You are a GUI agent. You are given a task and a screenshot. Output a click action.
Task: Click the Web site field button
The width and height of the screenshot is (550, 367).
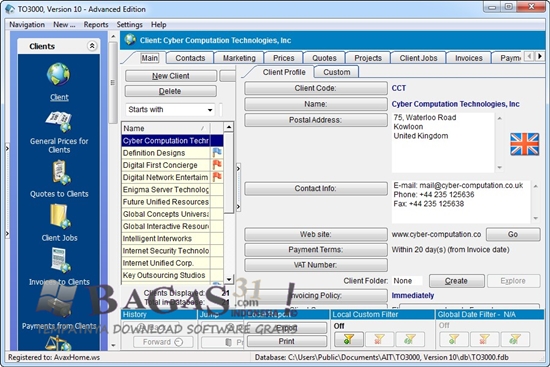click(316, 234)
